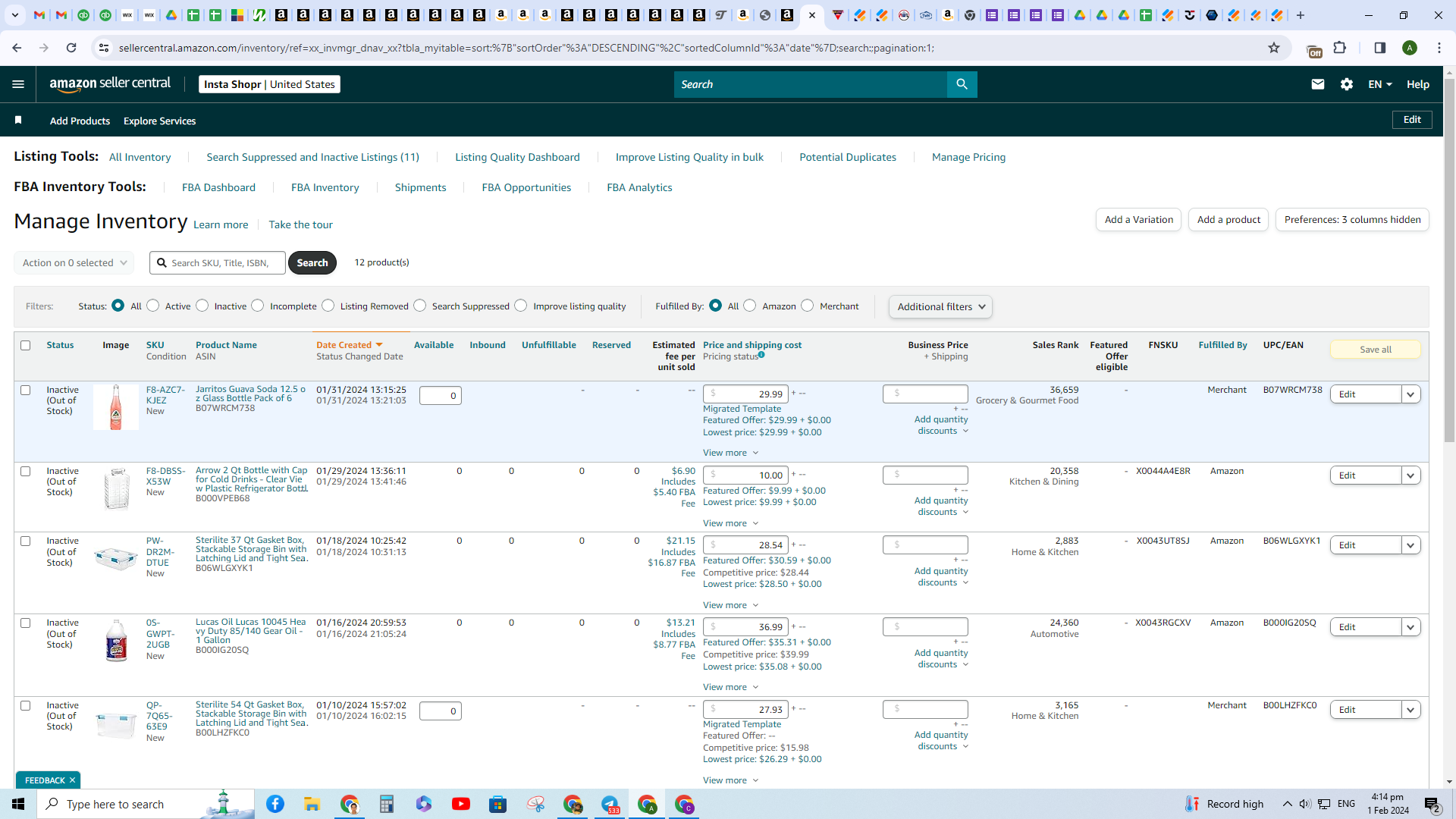Open the Chrome three-dot menu

click(x=1439, y=48)
